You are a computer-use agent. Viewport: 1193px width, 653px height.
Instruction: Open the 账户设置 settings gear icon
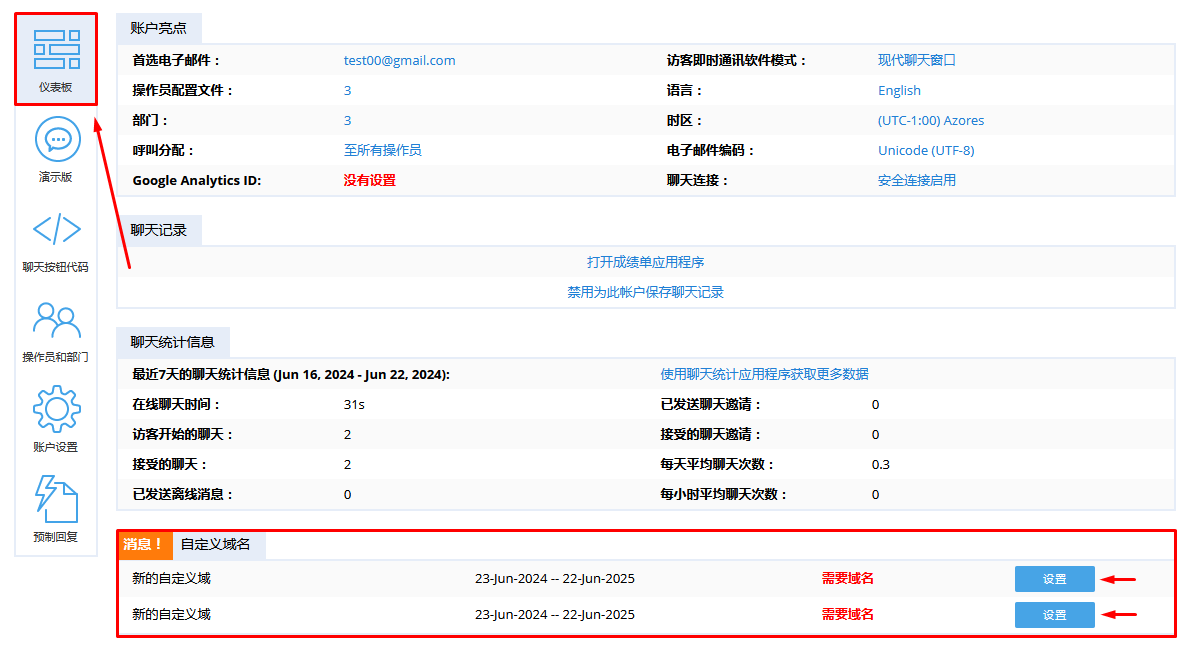[56, 410]
